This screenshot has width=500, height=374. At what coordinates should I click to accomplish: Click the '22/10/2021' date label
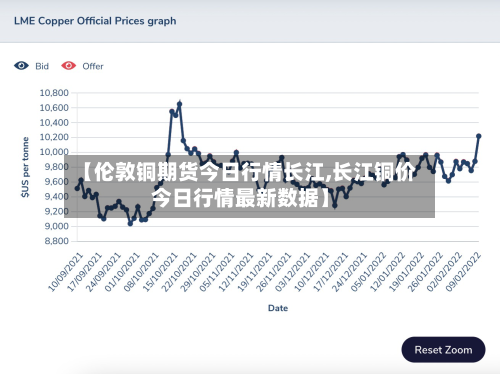(179, 272)
